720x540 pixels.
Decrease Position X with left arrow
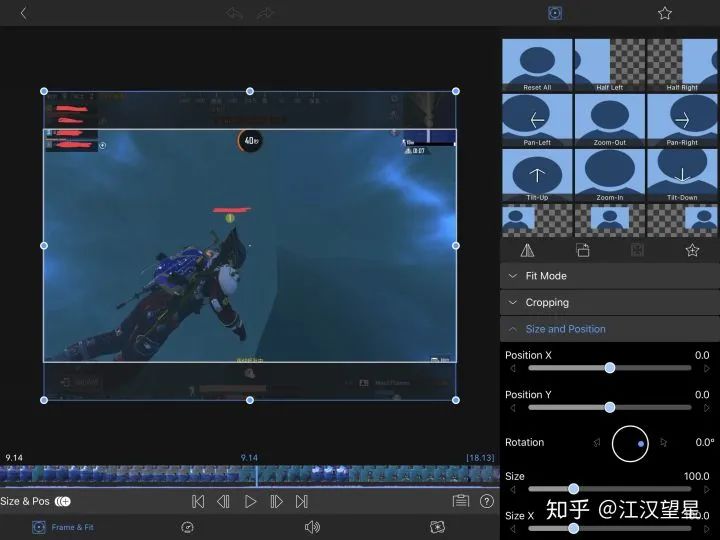point(513,368)
